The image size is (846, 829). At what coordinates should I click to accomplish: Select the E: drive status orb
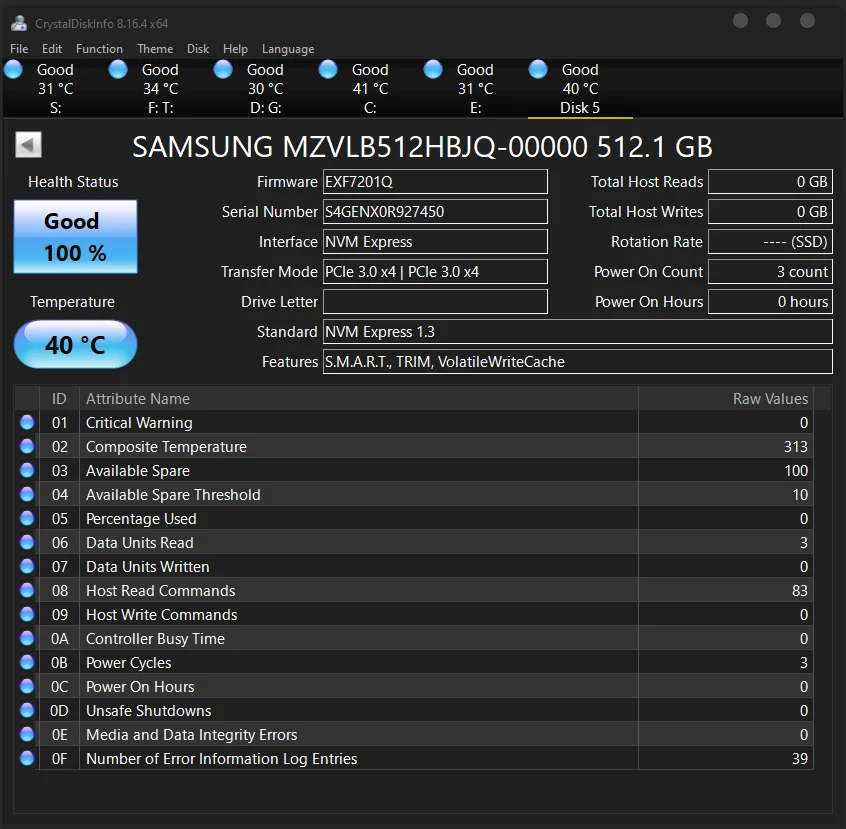pos(433,70)
